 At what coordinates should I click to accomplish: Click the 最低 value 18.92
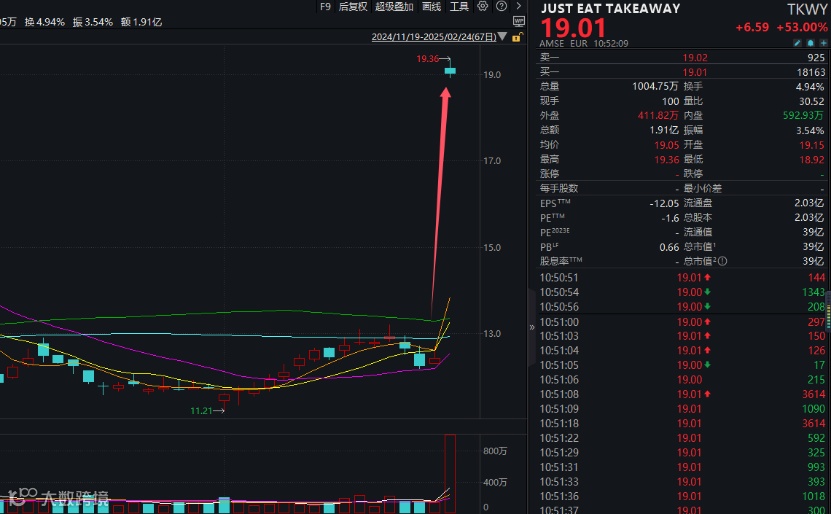(x=812, y=159)
